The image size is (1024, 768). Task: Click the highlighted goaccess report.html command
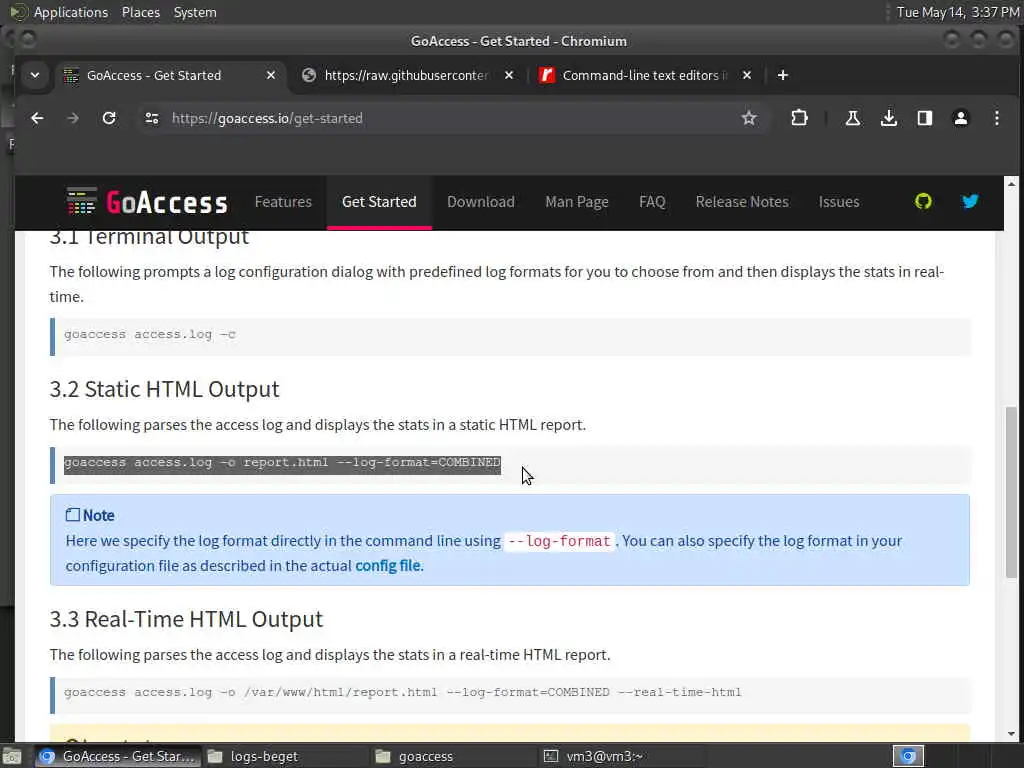tap(282, 462)
